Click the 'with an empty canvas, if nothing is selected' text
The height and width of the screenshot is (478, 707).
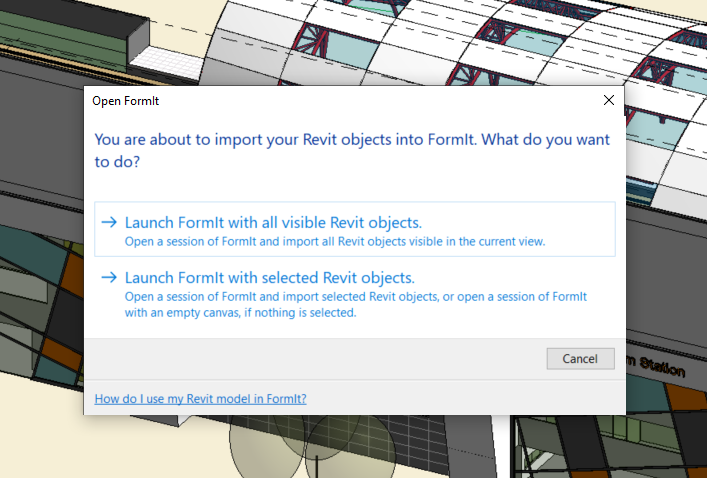(x=240, y=312)
